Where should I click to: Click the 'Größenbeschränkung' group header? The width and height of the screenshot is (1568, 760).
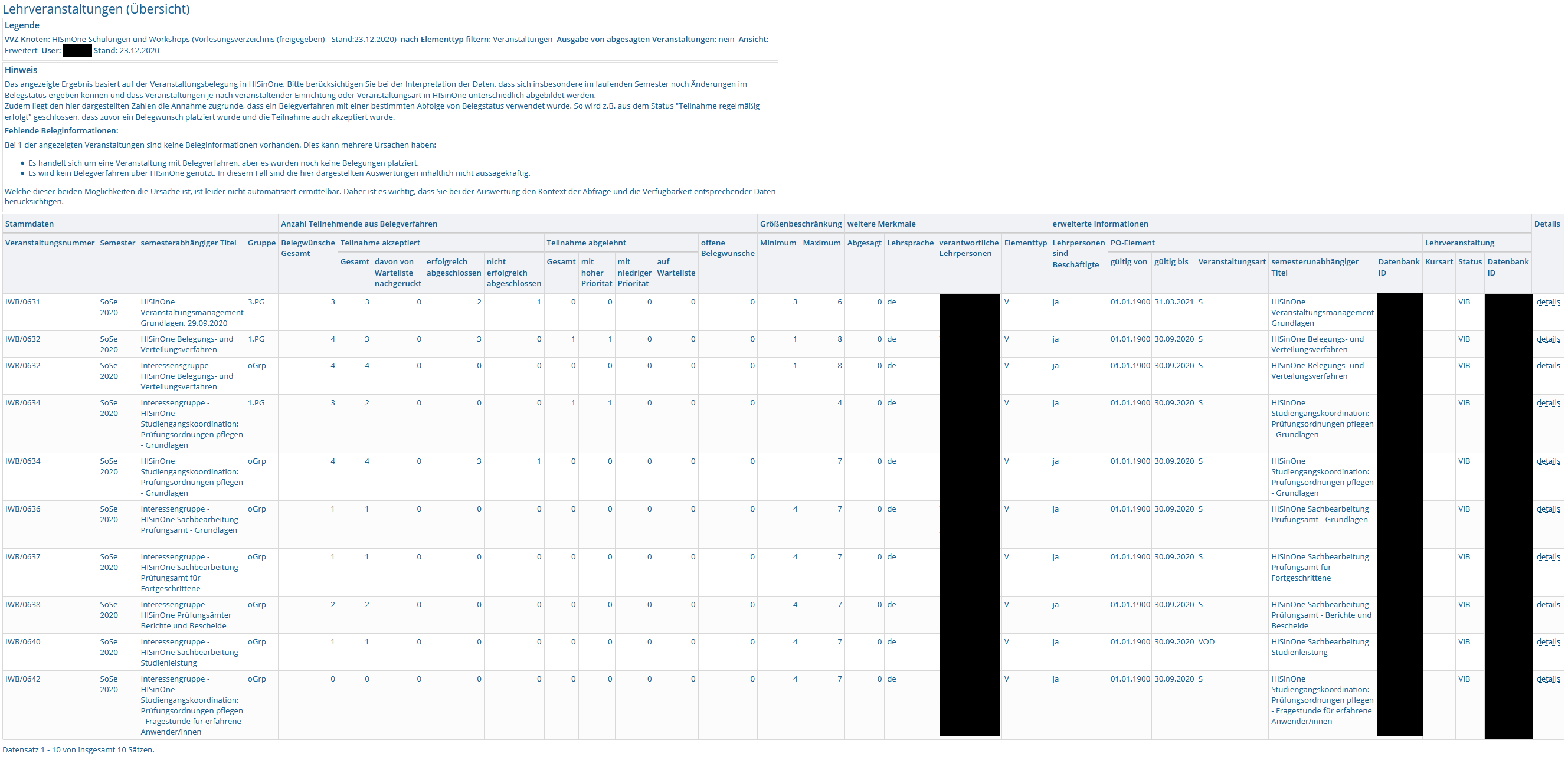tap(800, 224)
